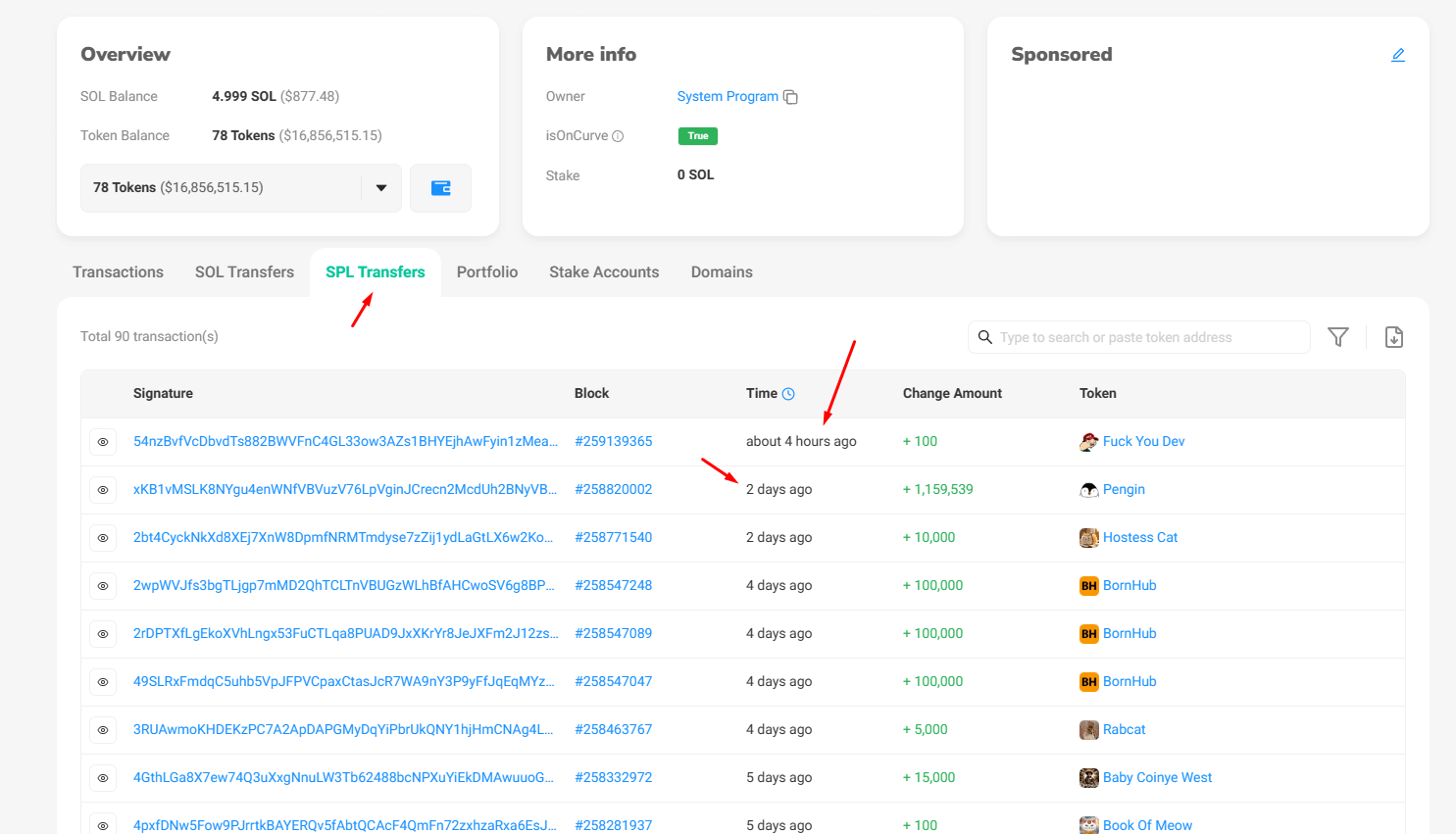Edit the Sponsored section with pencil icon
The width and height of the screenshot is (1456, 834).
[x=1398, y=55]
